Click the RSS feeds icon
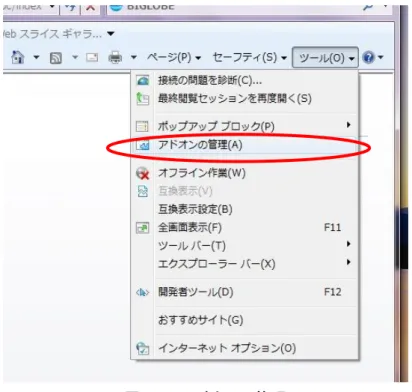This screenshot has width=412, height=392. [x=56, y=58]
